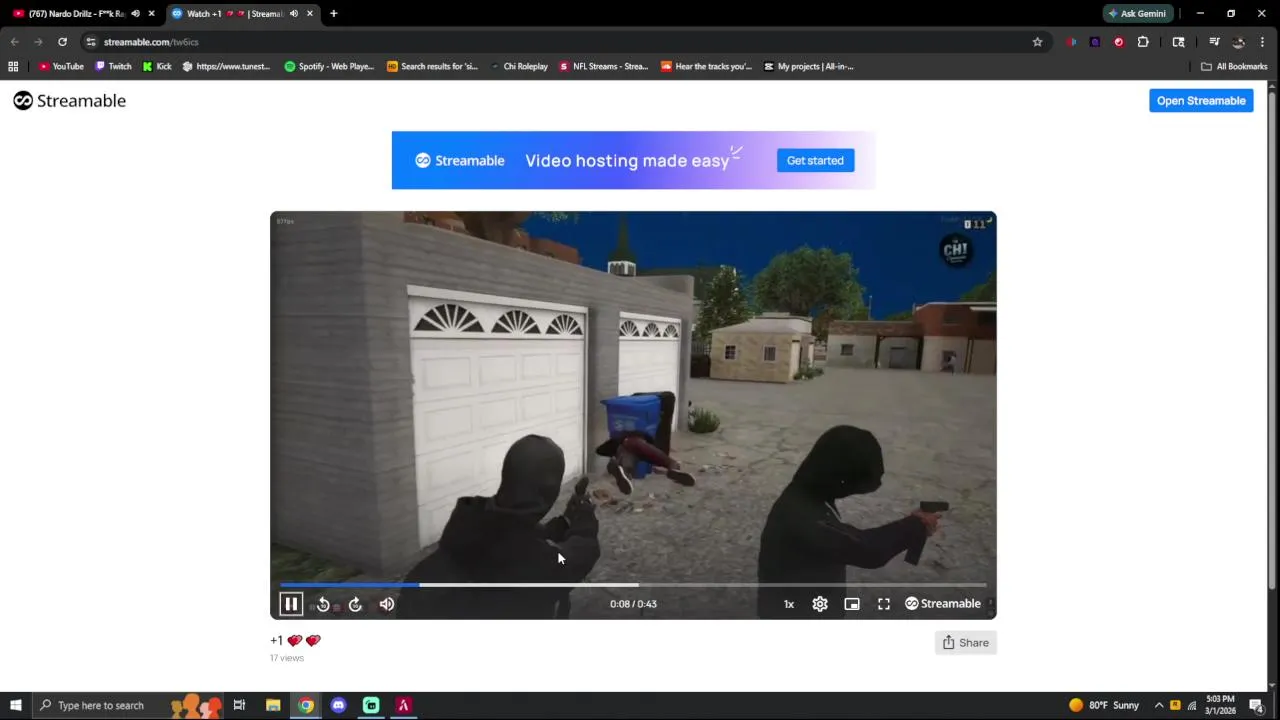Screen dimensions: 1280x720
Task: Click the red circular extension icon
Action: tap(1119, 42)
